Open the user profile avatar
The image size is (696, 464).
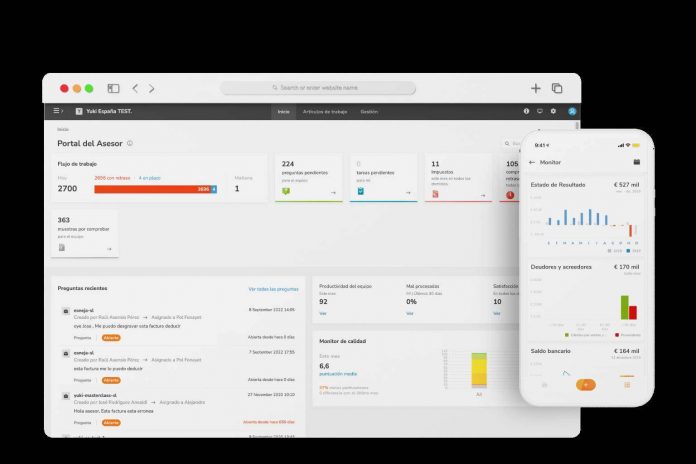572,111
